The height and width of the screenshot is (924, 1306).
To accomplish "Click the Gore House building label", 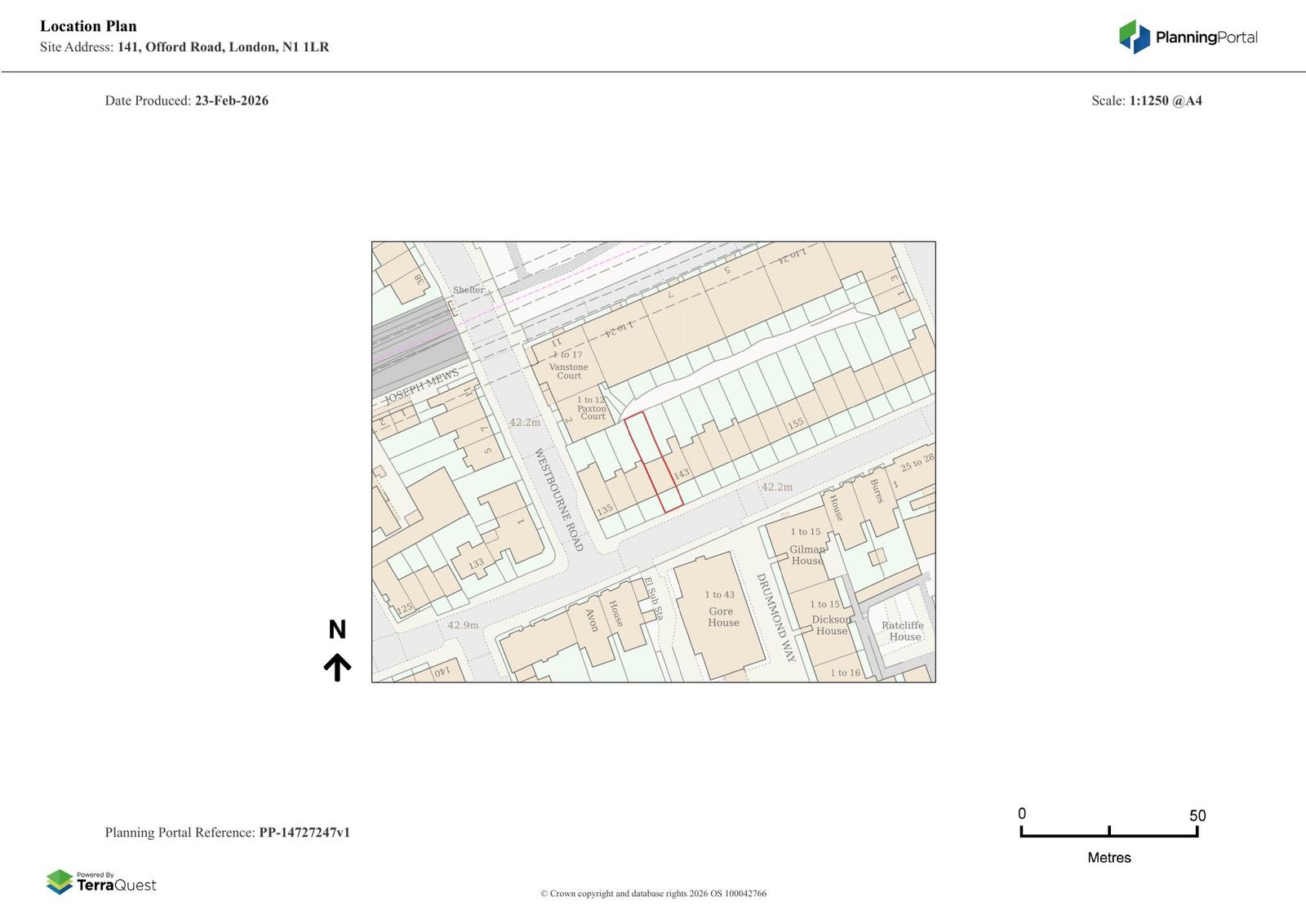I will [722, 617].
